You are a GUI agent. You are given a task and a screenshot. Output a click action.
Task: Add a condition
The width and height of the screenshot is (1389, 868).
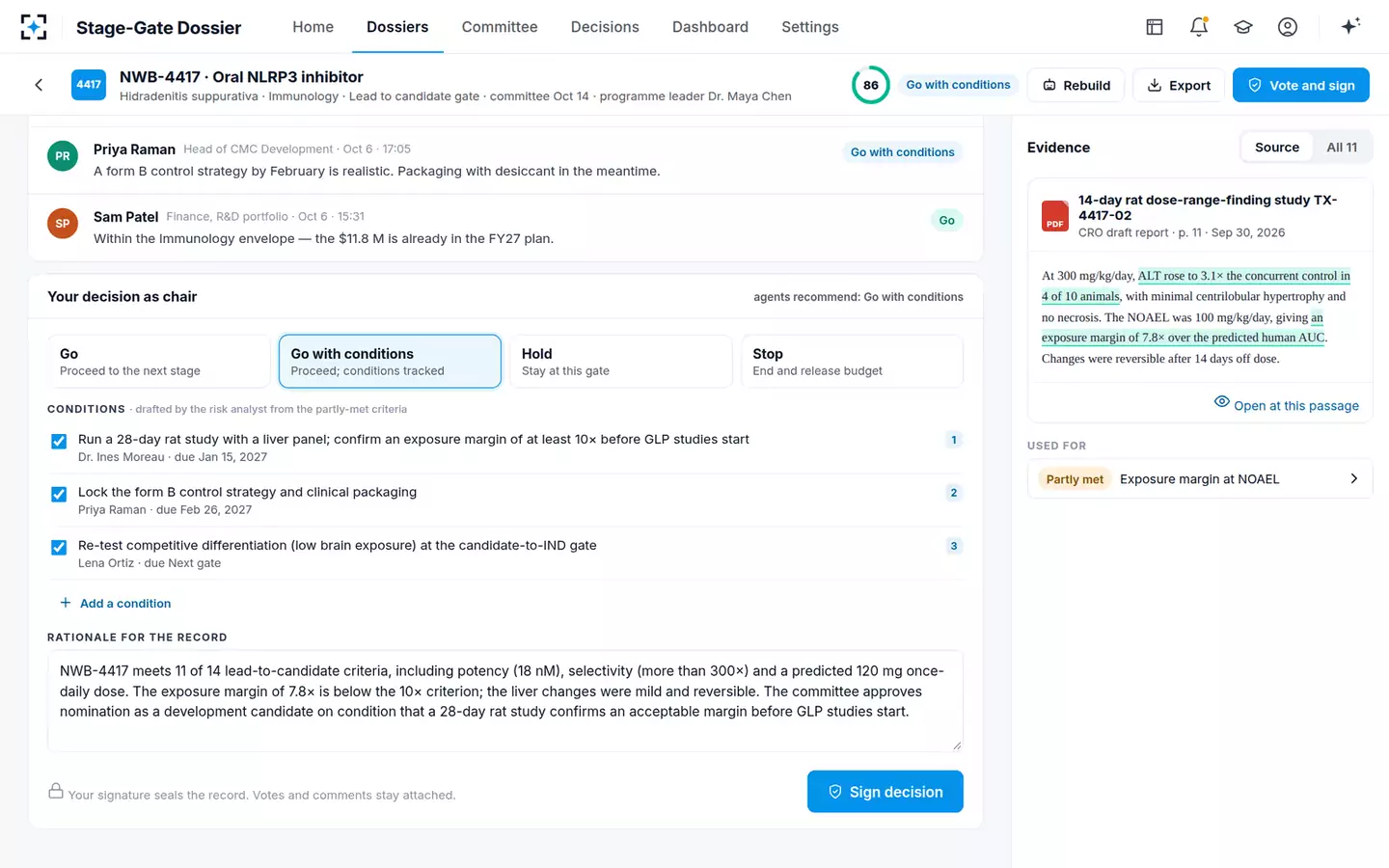coord(116,604)
